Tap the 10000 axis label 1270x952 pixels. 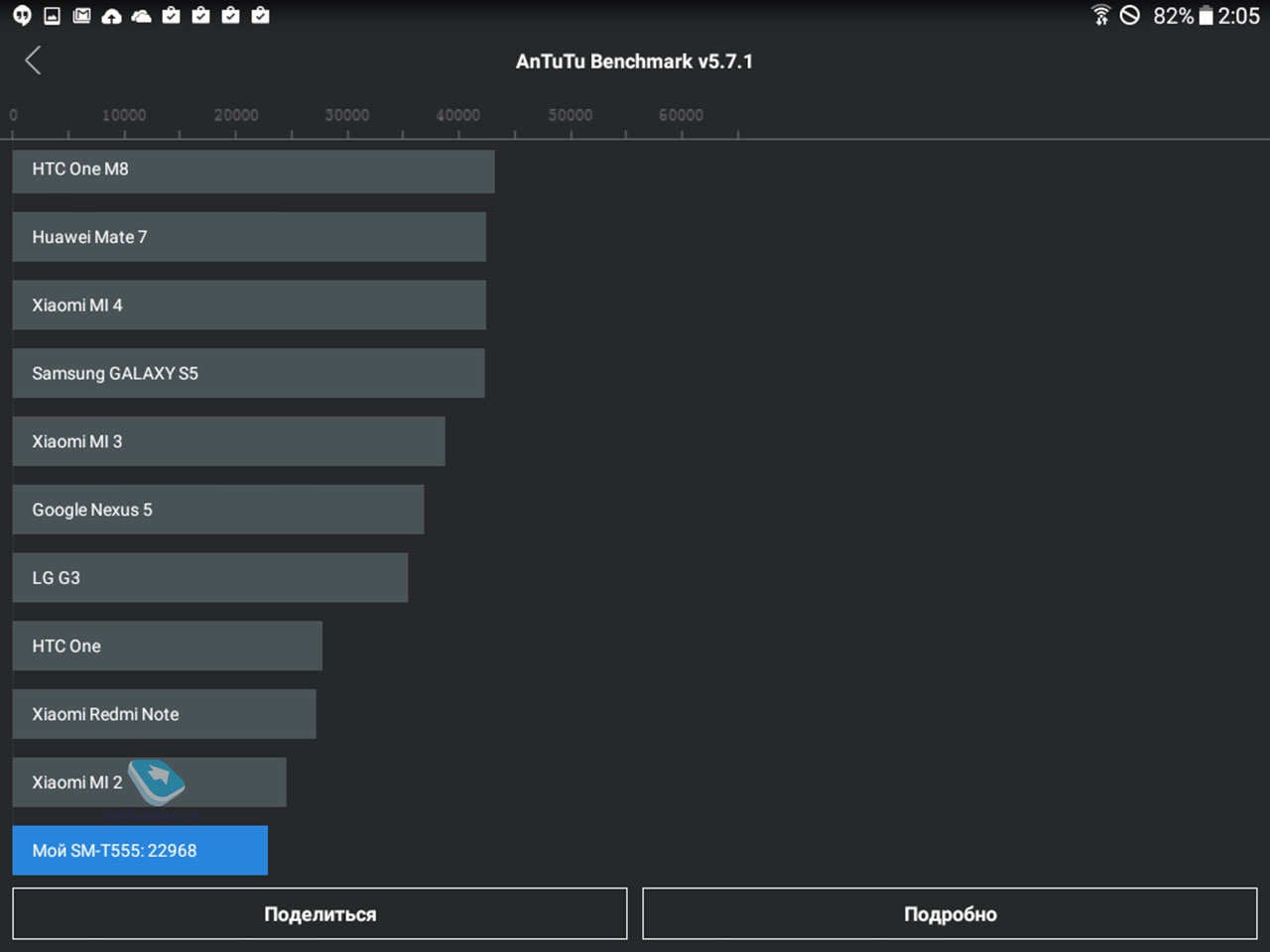124,115
